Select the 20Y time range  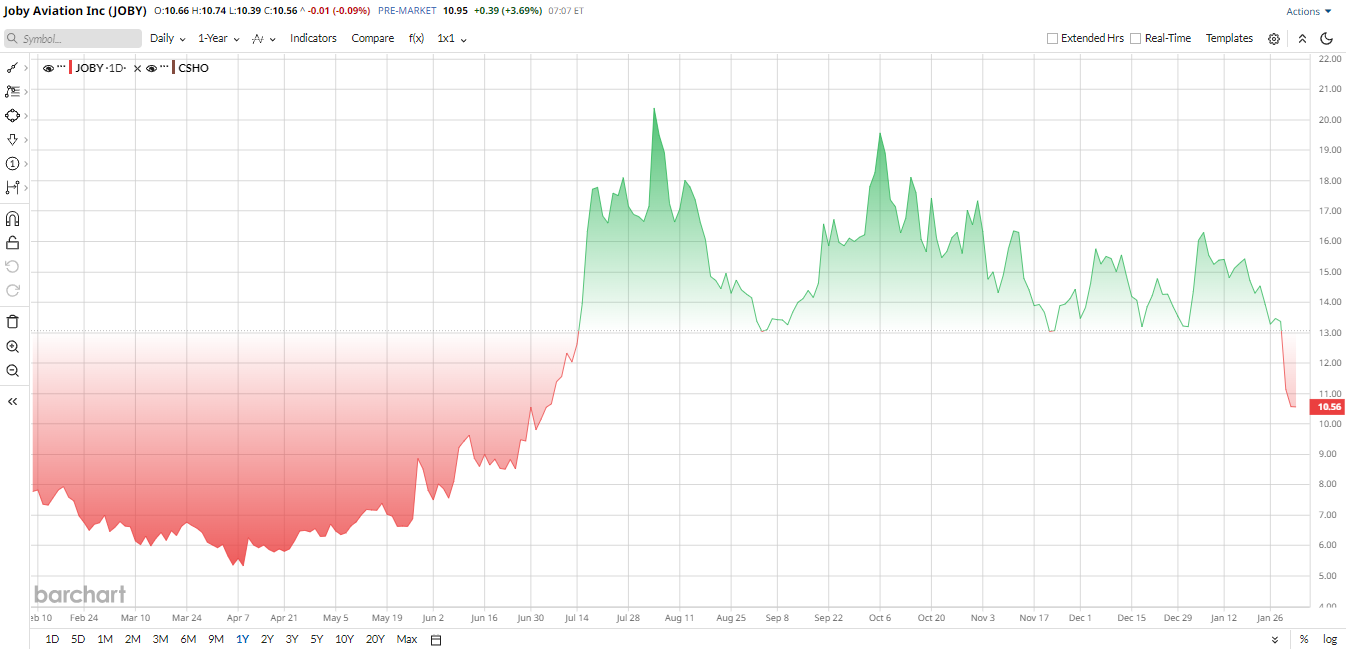point(375,639)
